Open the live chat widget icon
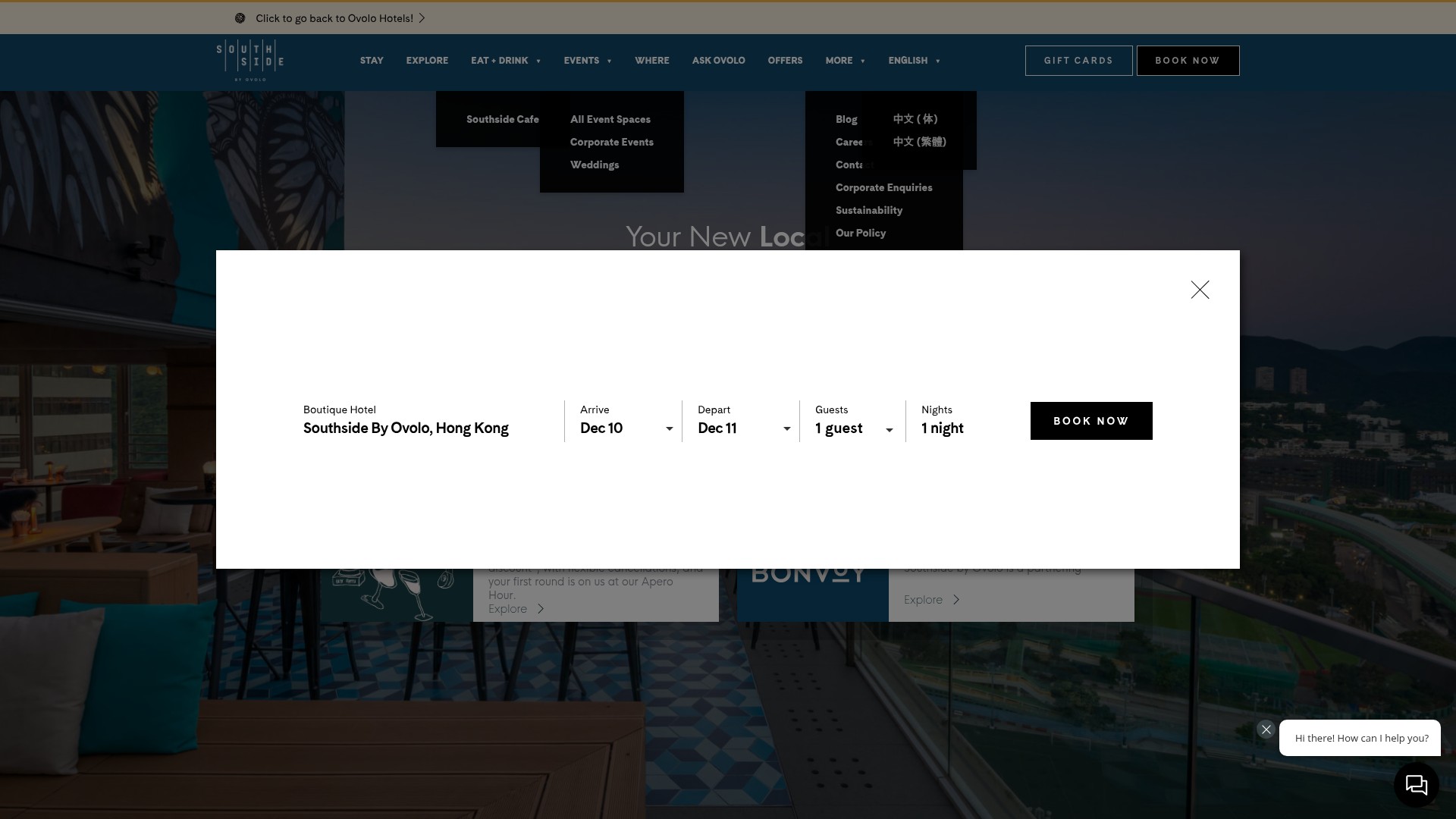Screen dimensions: 1456x819 [1416, 785]
